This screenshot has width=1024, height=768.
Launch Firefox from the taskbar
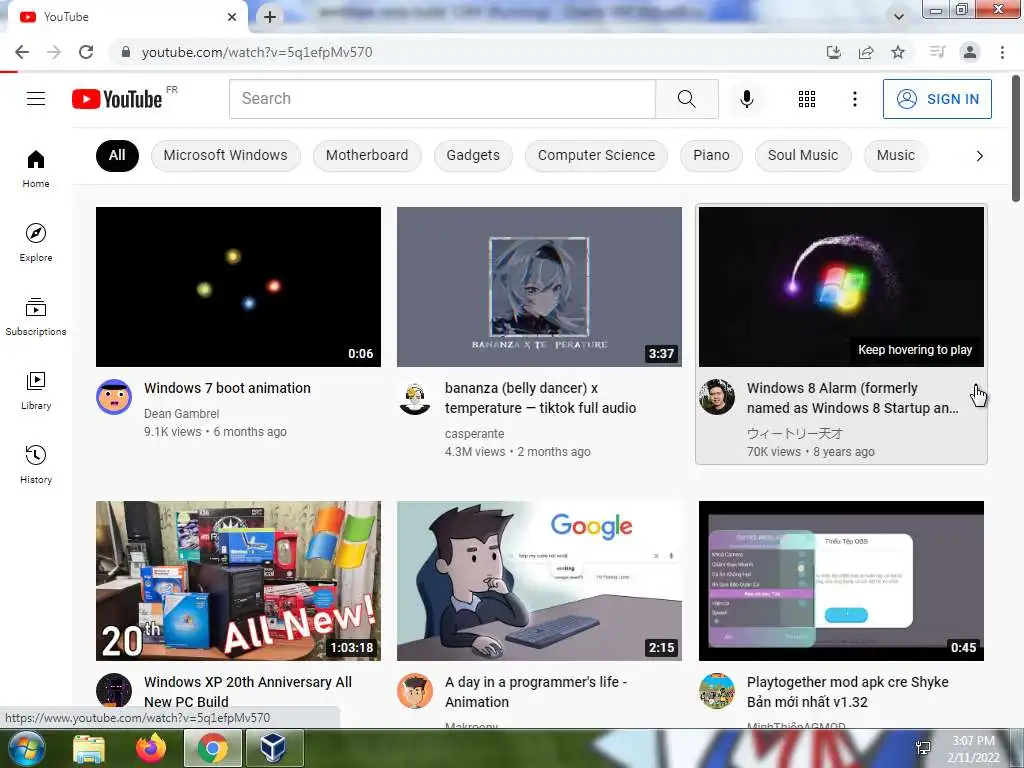point(151,748)
